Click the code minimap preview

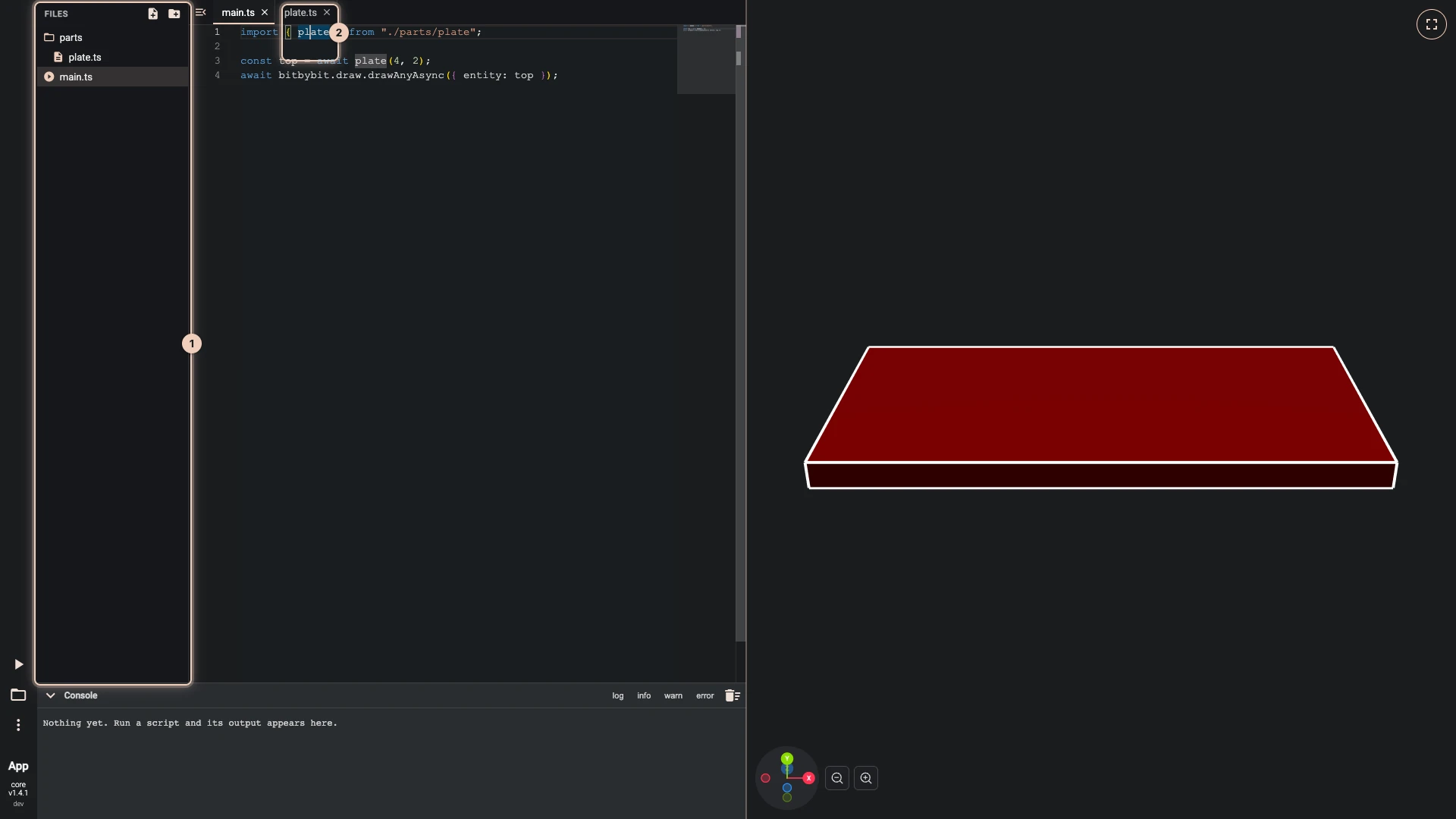pos(705,59)
